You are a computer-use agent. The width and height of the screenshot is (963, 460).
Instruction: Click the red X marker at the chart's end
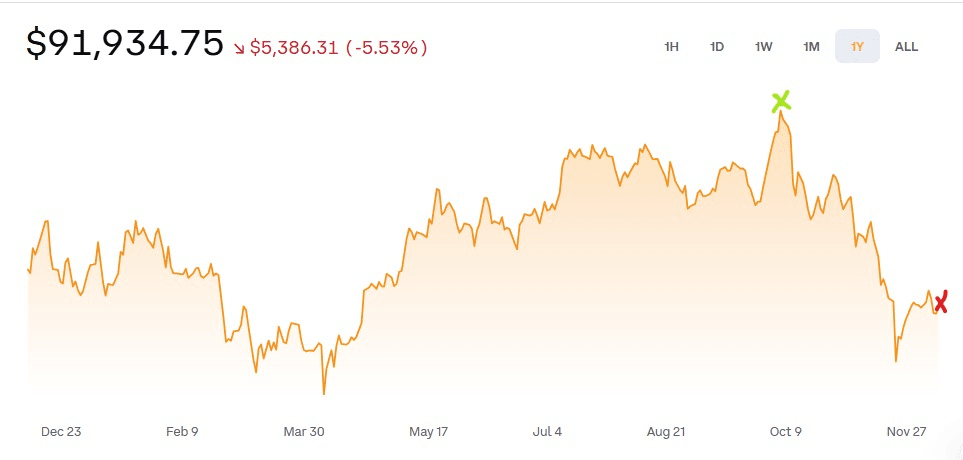click(939, 301)
